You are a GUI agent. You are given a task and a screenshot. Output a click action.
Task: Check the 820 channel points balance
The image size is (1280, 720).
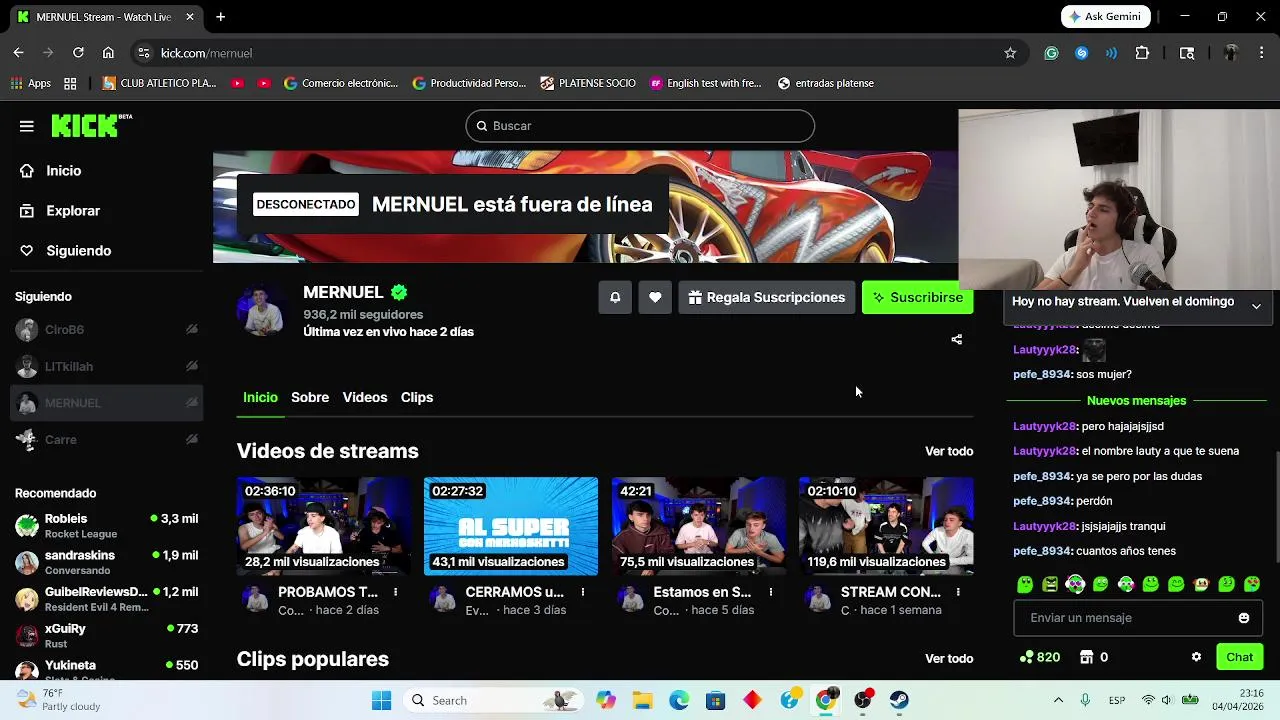[x=1039, y=657]
